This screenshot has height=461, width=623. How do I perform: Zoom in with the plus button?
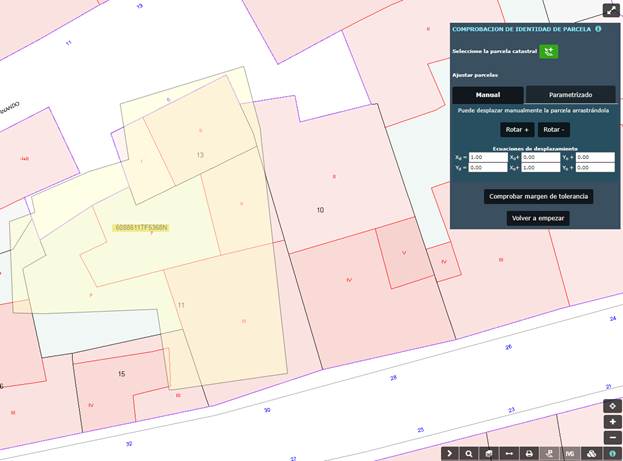click(x=612, y=422)
